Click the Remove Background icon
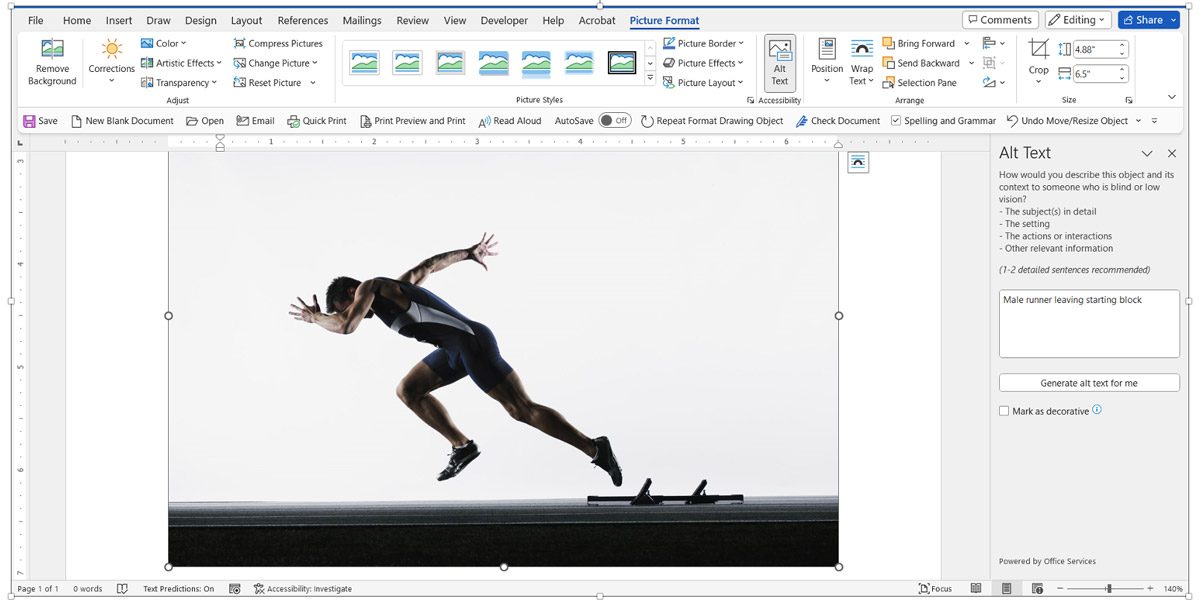Viewport: 1200px width, 600px height. 52,50
